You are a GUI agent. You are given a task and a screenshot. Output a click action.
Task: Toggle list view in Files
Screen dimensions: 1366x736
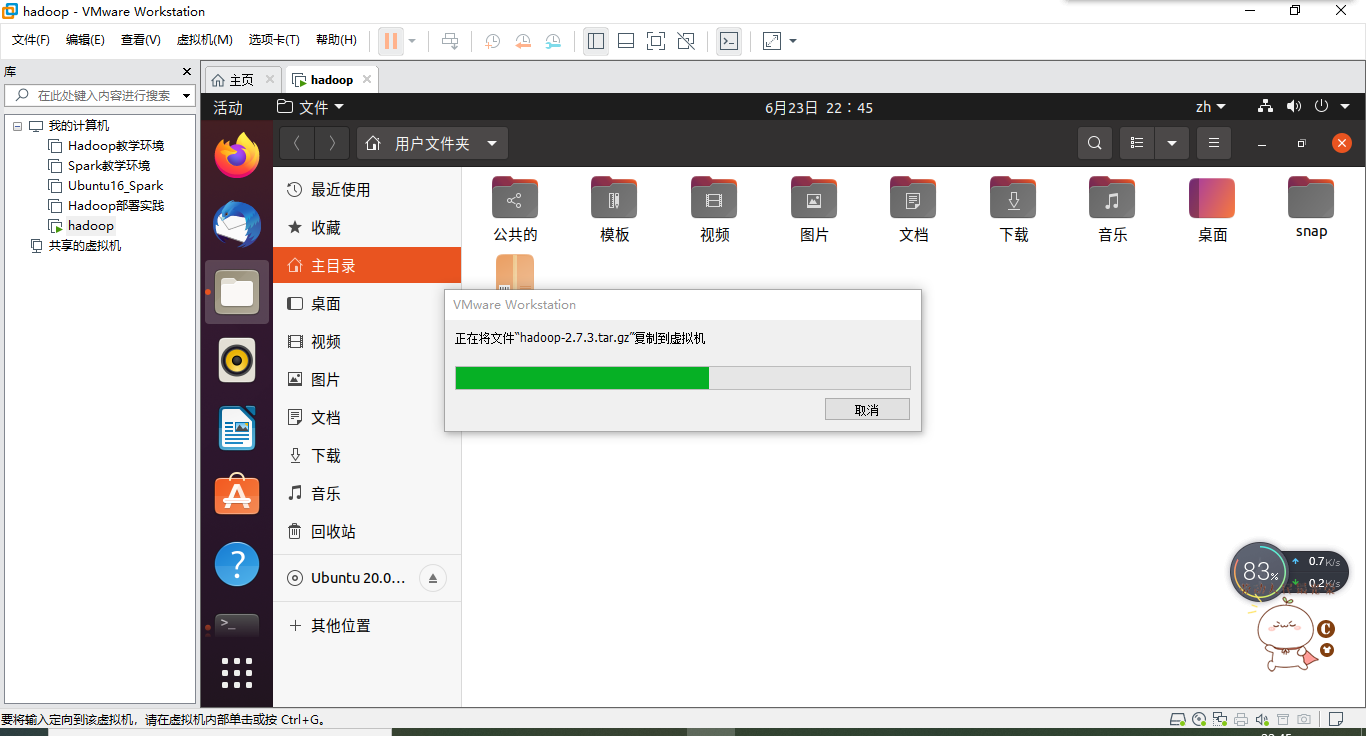(1137, 143)
